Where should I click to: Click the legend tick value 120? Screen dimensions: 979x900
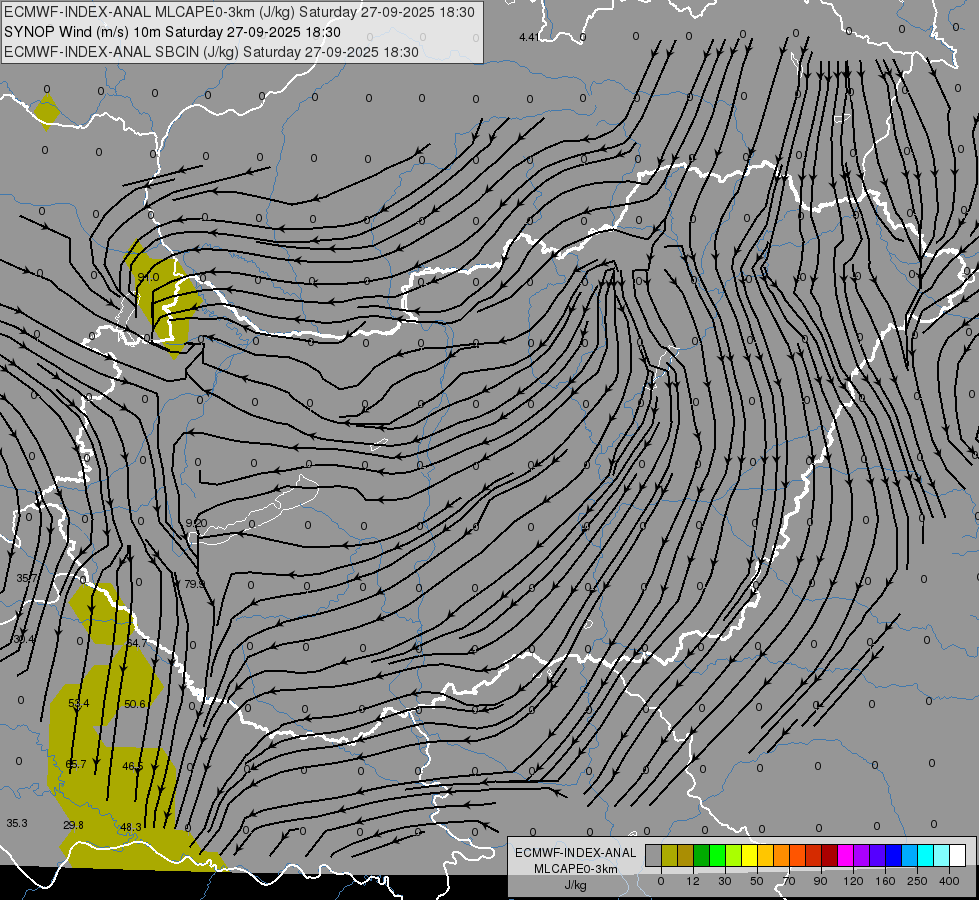point(853,881)
